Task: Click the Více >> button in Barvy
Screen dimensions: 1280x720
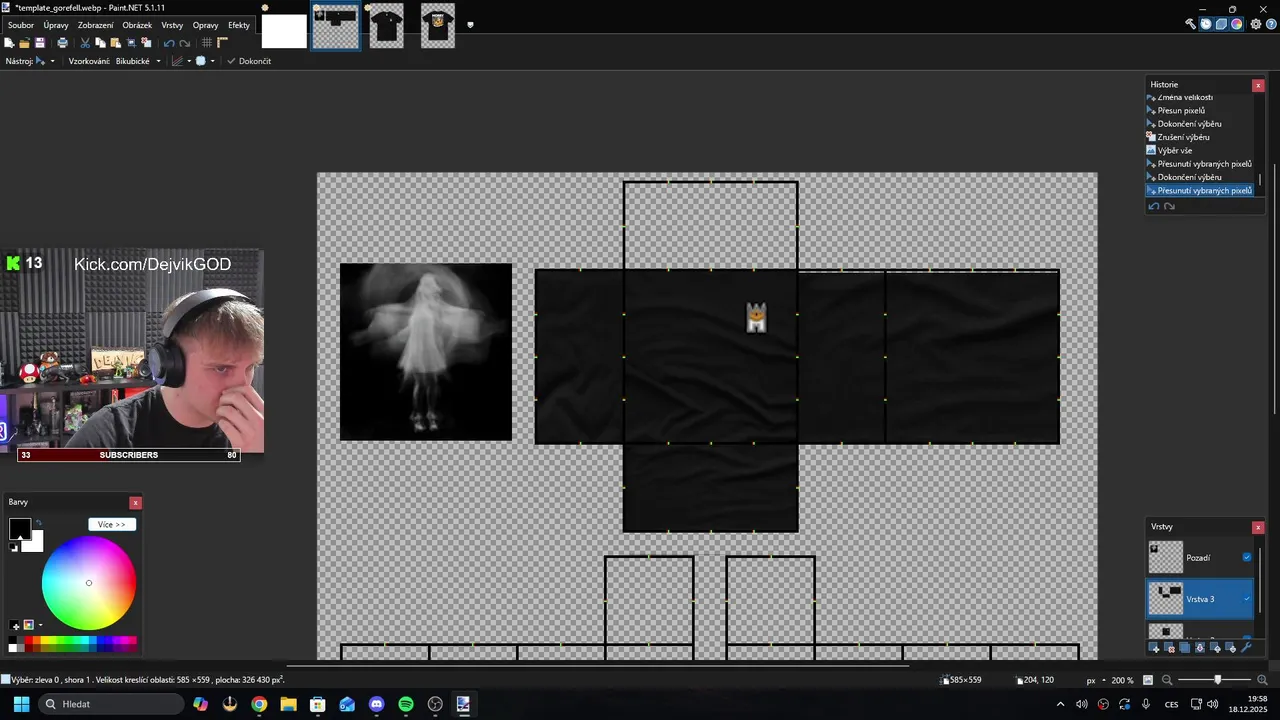Action: [x=112, y=524]
